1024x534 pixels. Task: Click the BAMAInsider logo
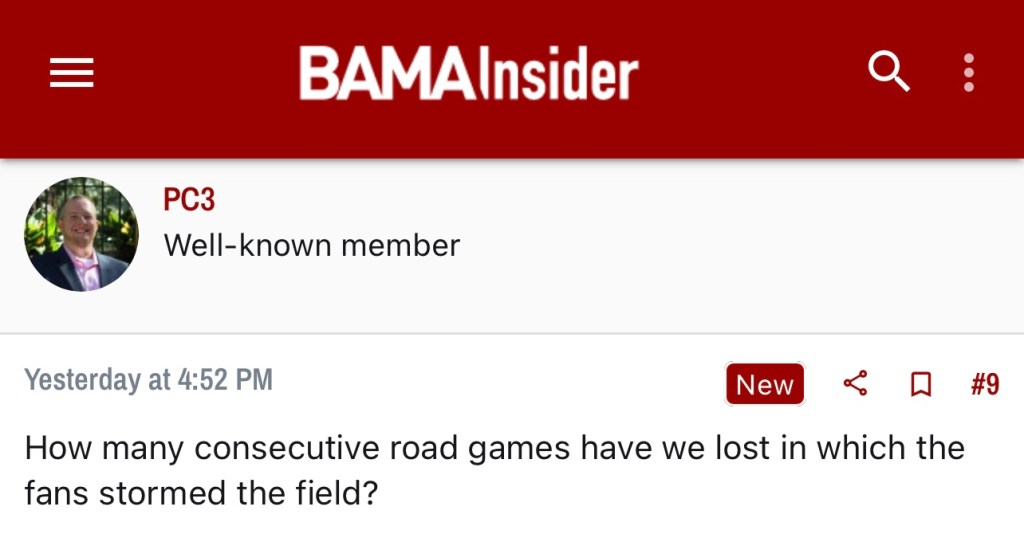point(468,74)
